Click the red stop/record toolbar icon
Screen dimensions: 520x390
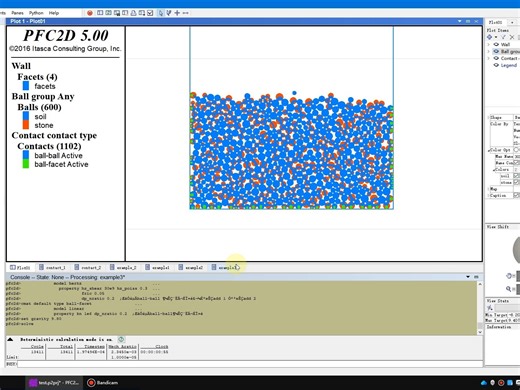click(x=90, y=13)
